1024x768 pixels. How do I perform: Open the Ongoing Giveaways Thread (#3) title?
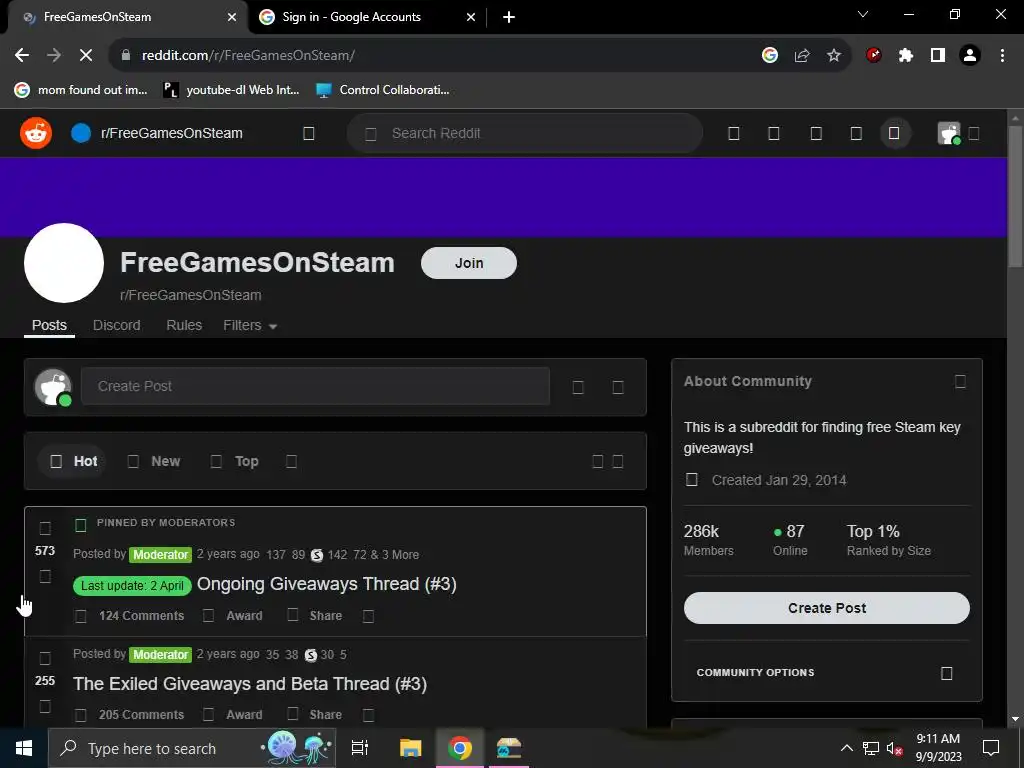pos(327,584)
